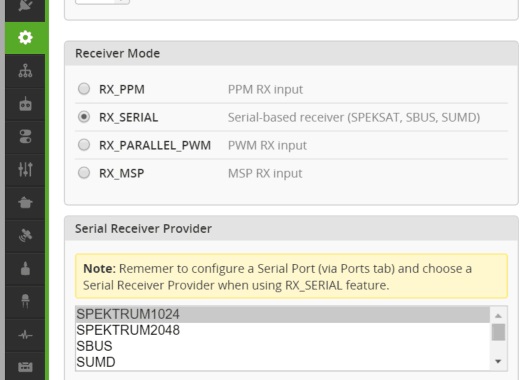Viewport: 522px width, 380px height.
Task: Select the RX_PARALLEL_PWM radio button
Action: click(x=84, y=145)
